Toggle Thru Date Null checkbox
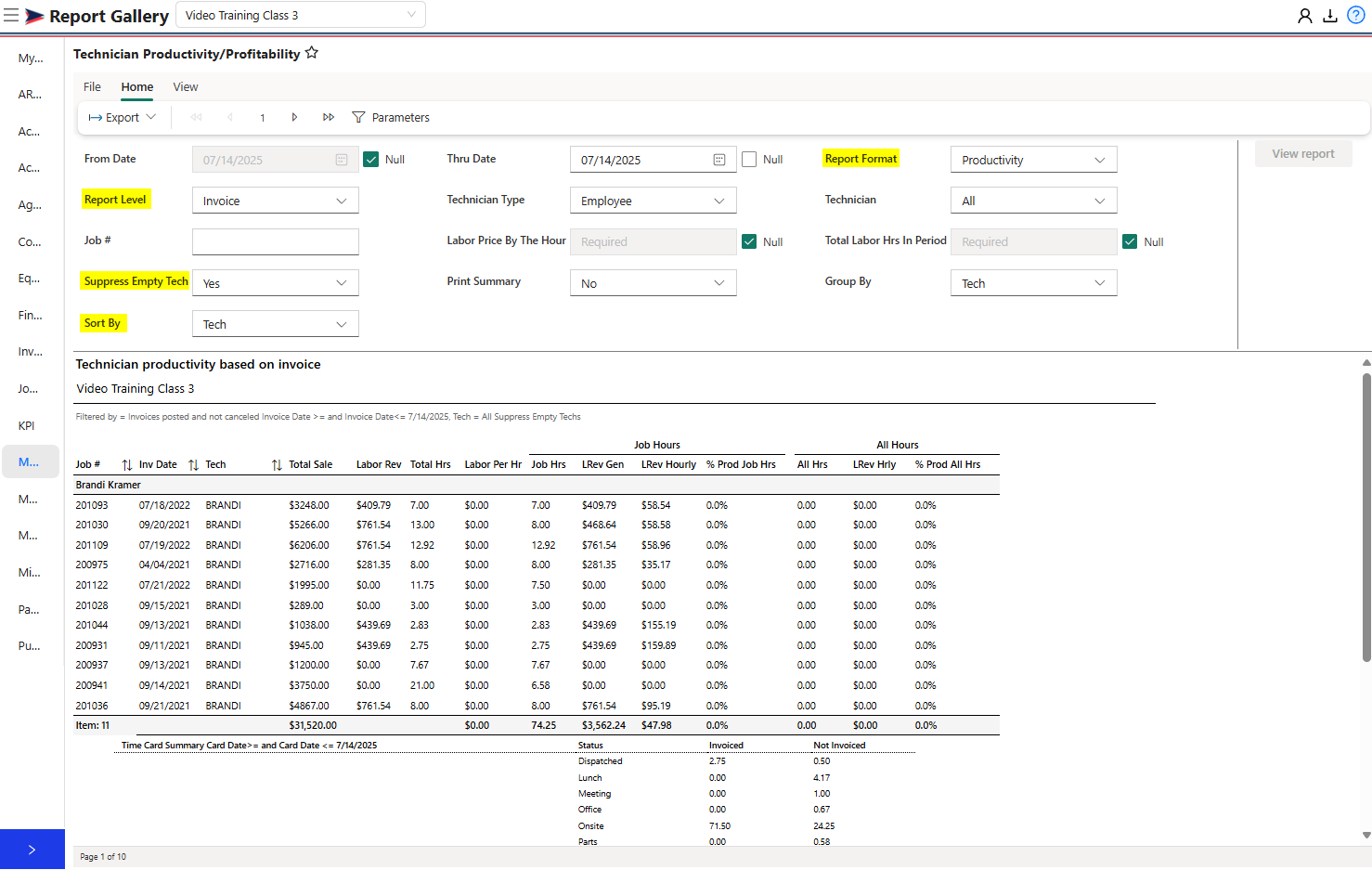The image size is (1372, 870). (749, 160)
